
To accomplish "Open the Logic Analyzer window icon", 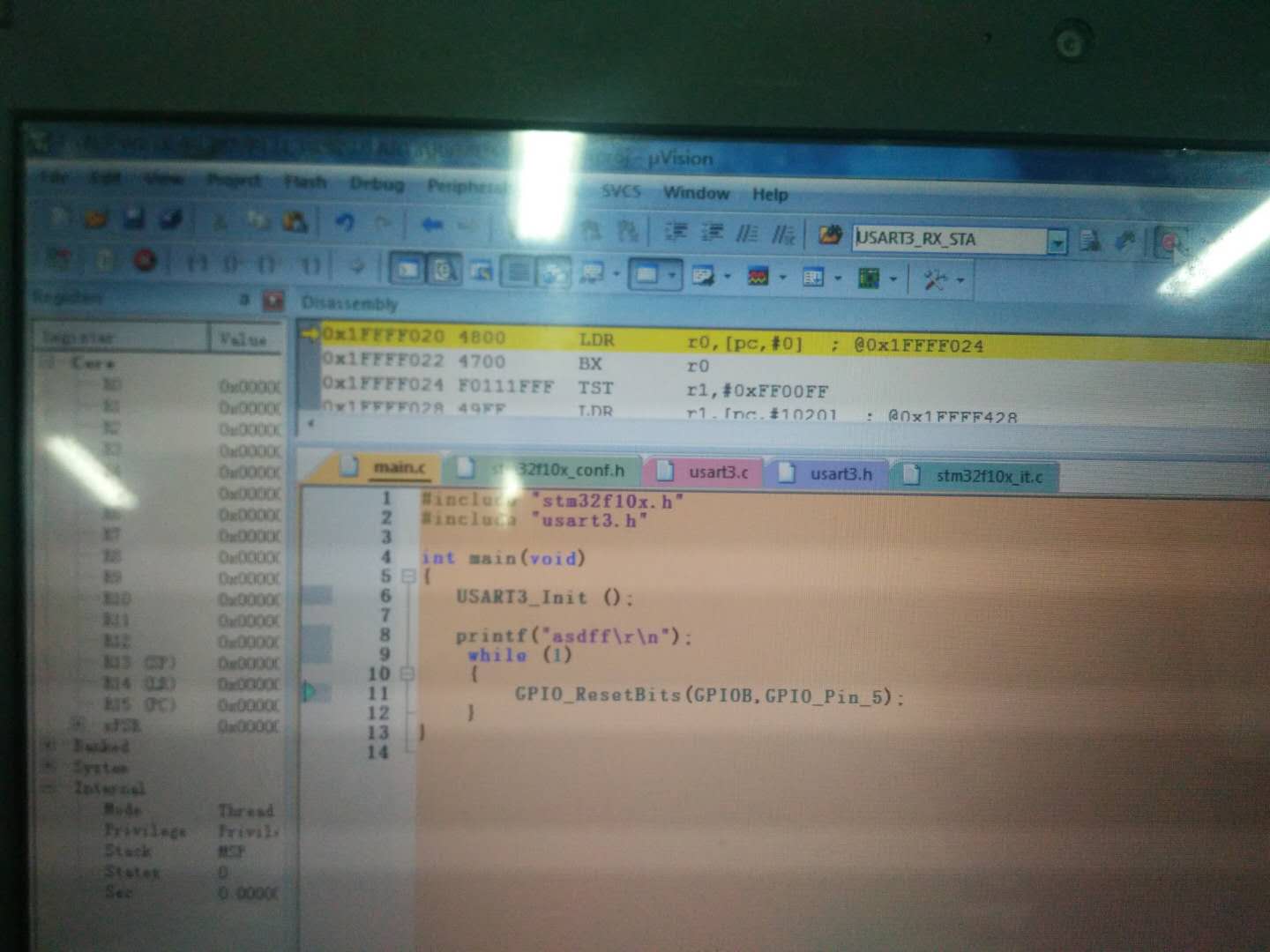I will click(758, 277).
